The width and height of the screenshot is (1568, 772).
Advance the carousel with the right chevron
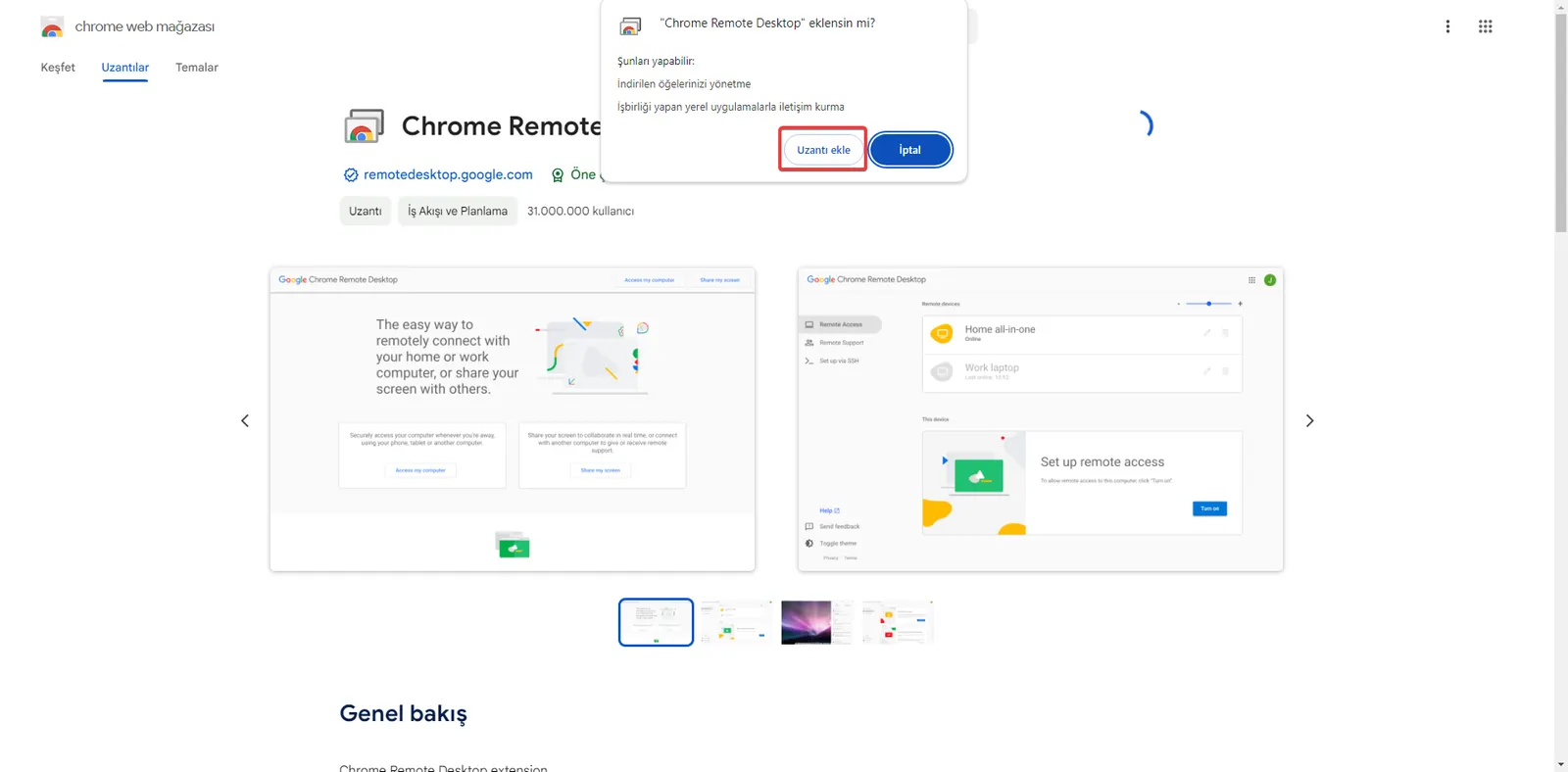(1309, 420)
